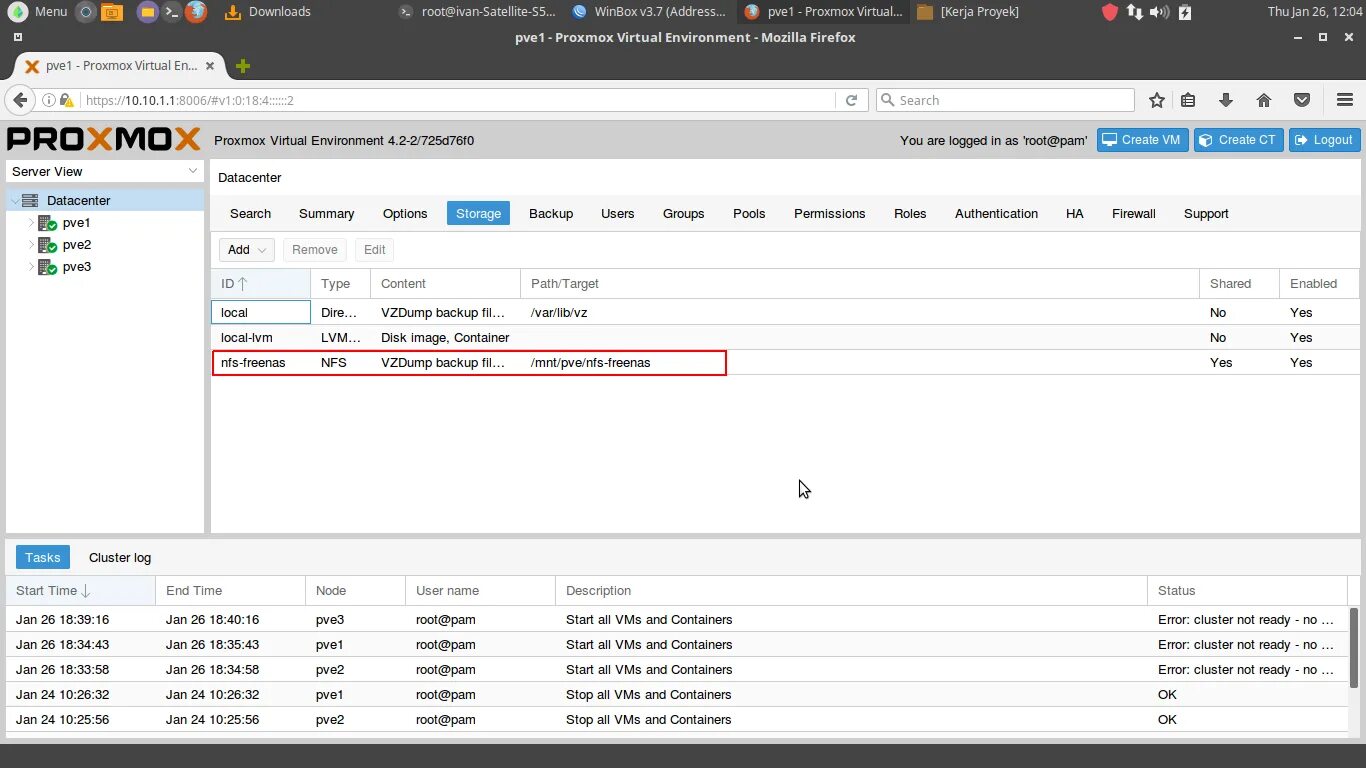The image size is (1366, 768).
Task: Open the Users tab
Action: pyautogui.click(x=618, y=213)
